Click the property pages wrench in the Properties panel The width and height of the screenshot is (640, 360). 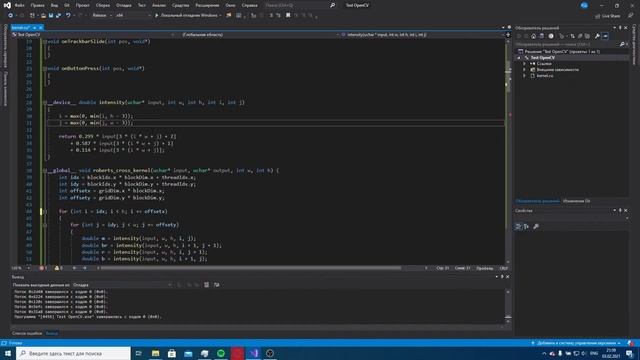point(536,227)
